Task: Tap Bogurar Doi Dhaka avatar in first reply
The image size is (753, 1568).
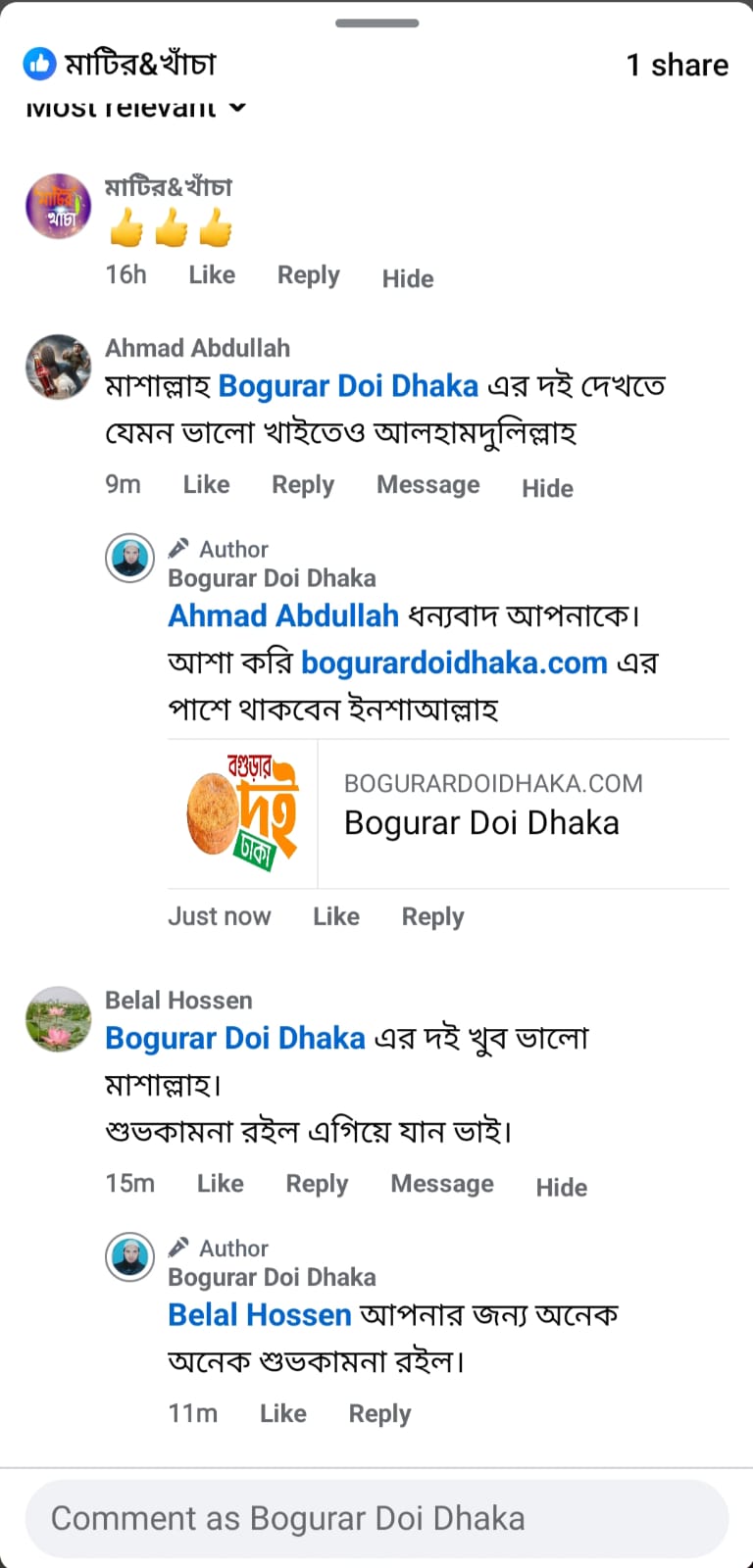Action: (129, 559)
